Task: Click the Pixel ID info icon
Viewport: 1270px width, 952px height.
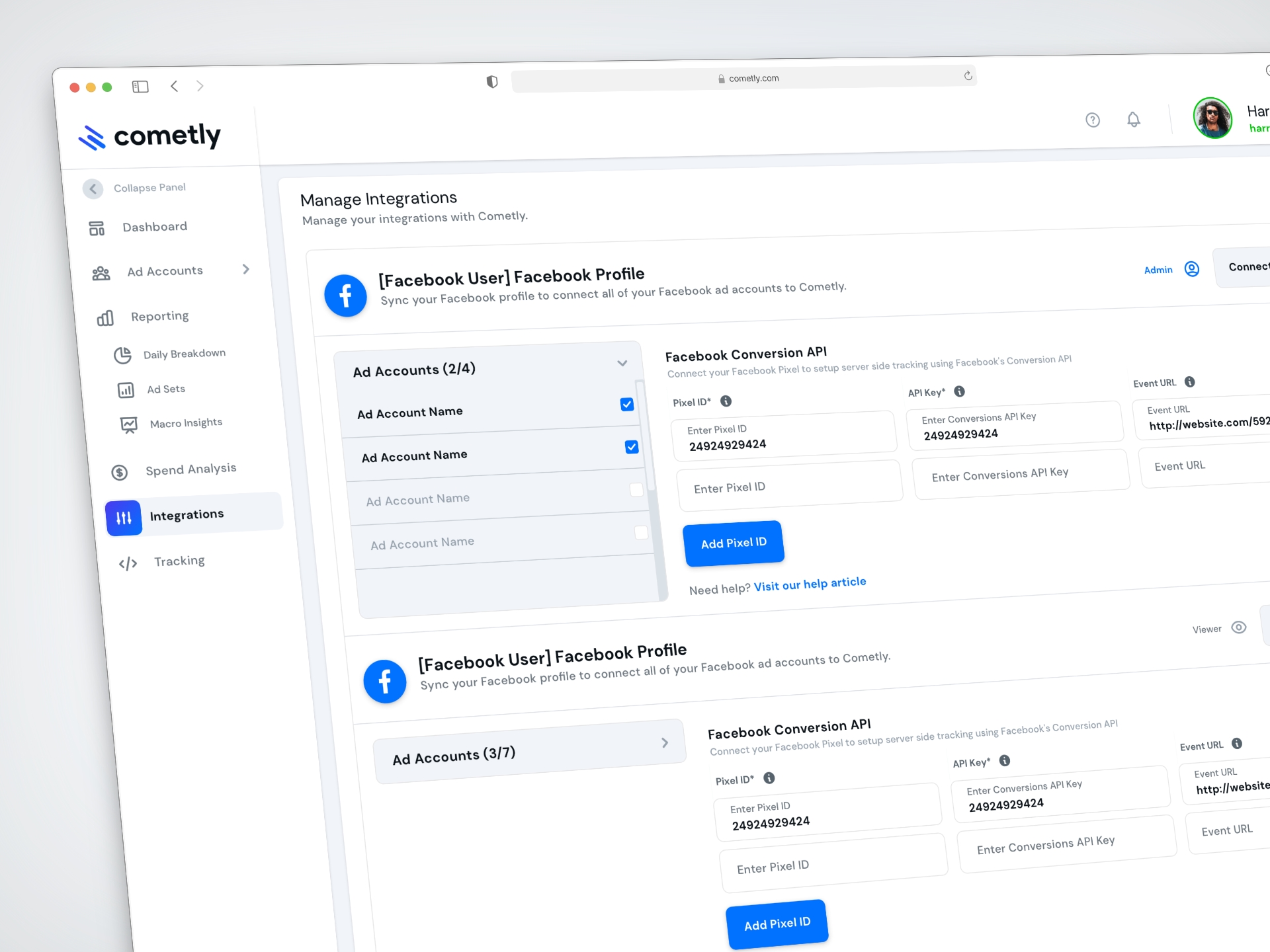Action: click(x=726, y=401)
